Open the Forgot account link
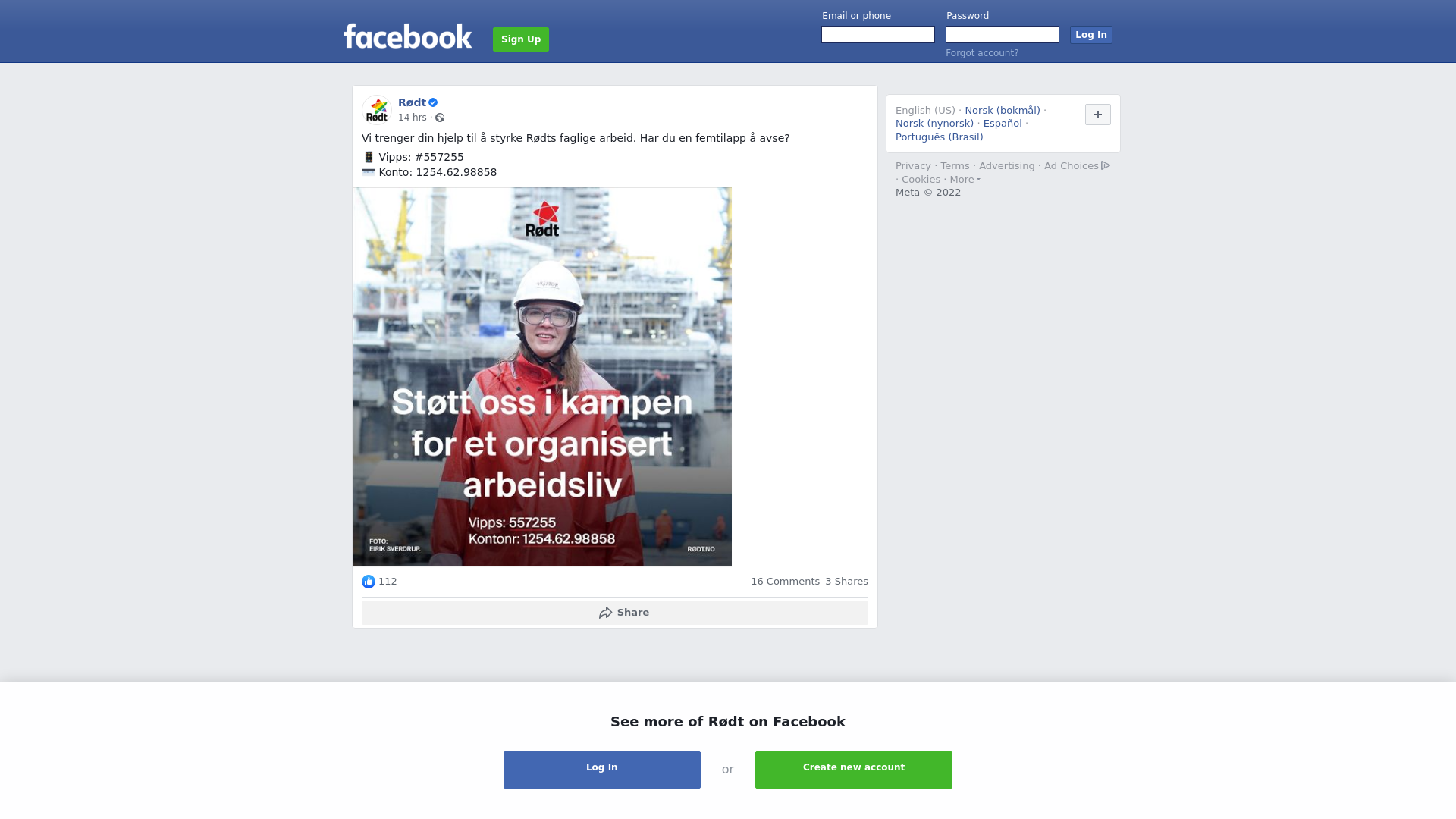The image size is (1456, 819). [x=982, y=53]
